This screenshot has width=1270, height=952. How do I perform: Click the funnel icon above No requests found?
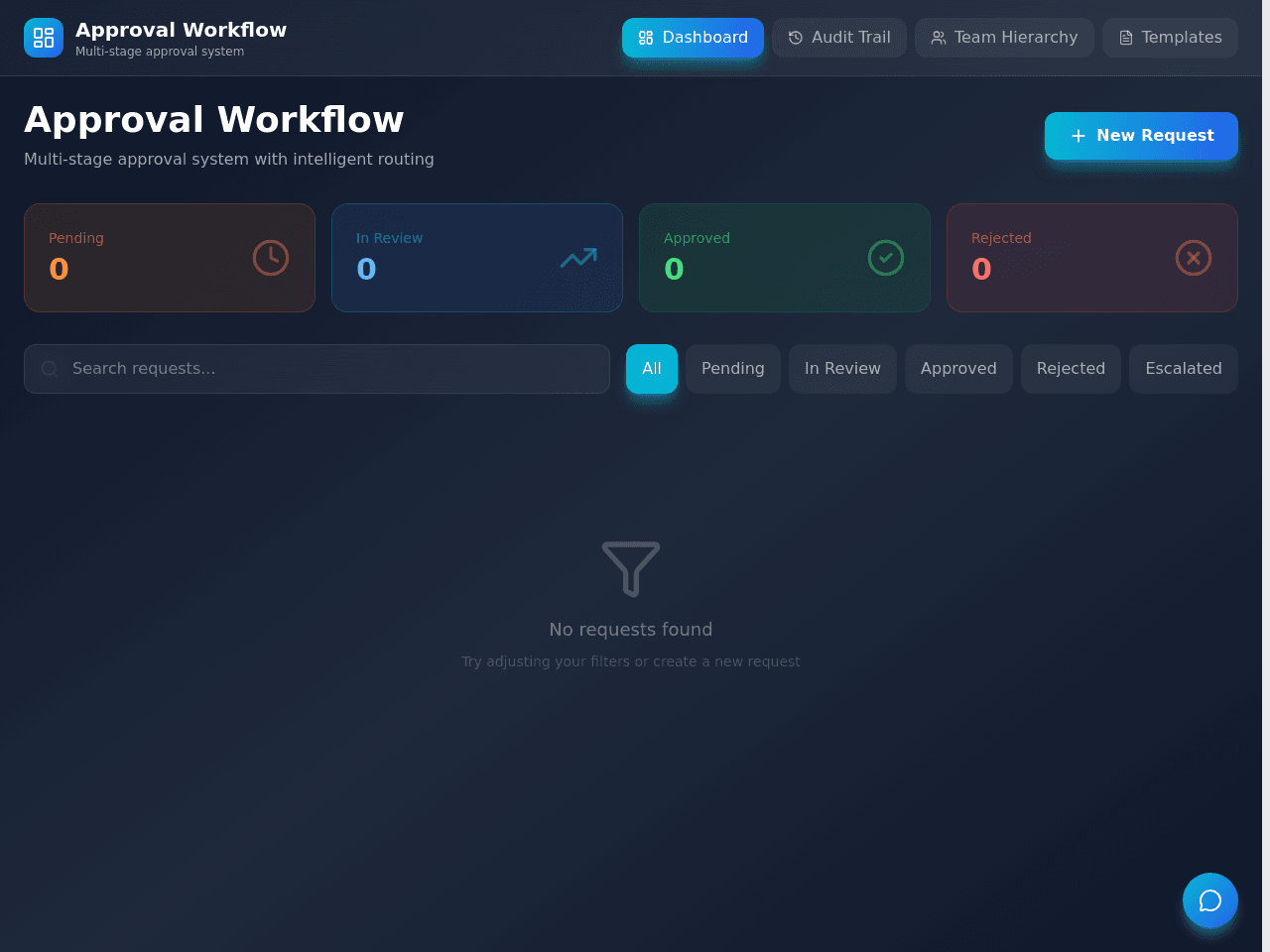[x=631, y=568]
